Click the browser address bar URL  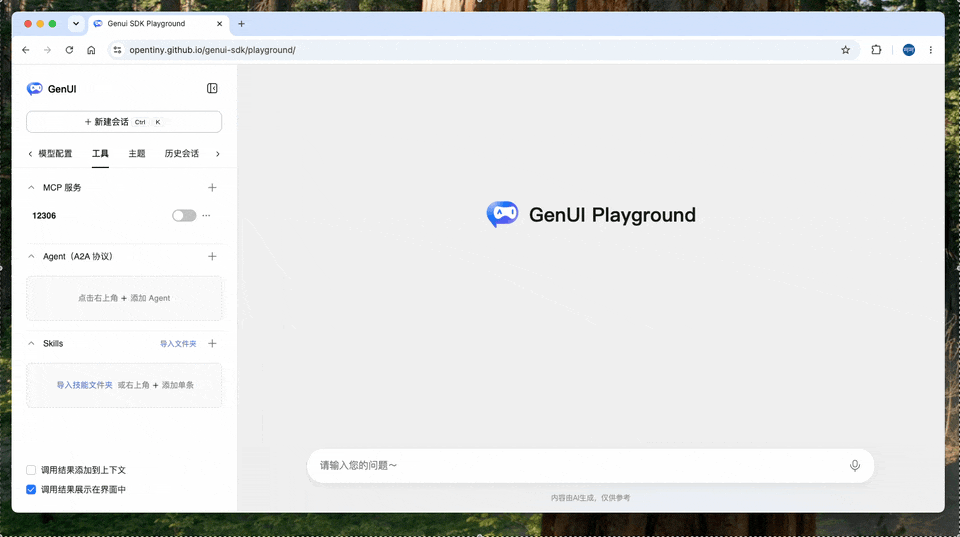click(x=212, y=50)
